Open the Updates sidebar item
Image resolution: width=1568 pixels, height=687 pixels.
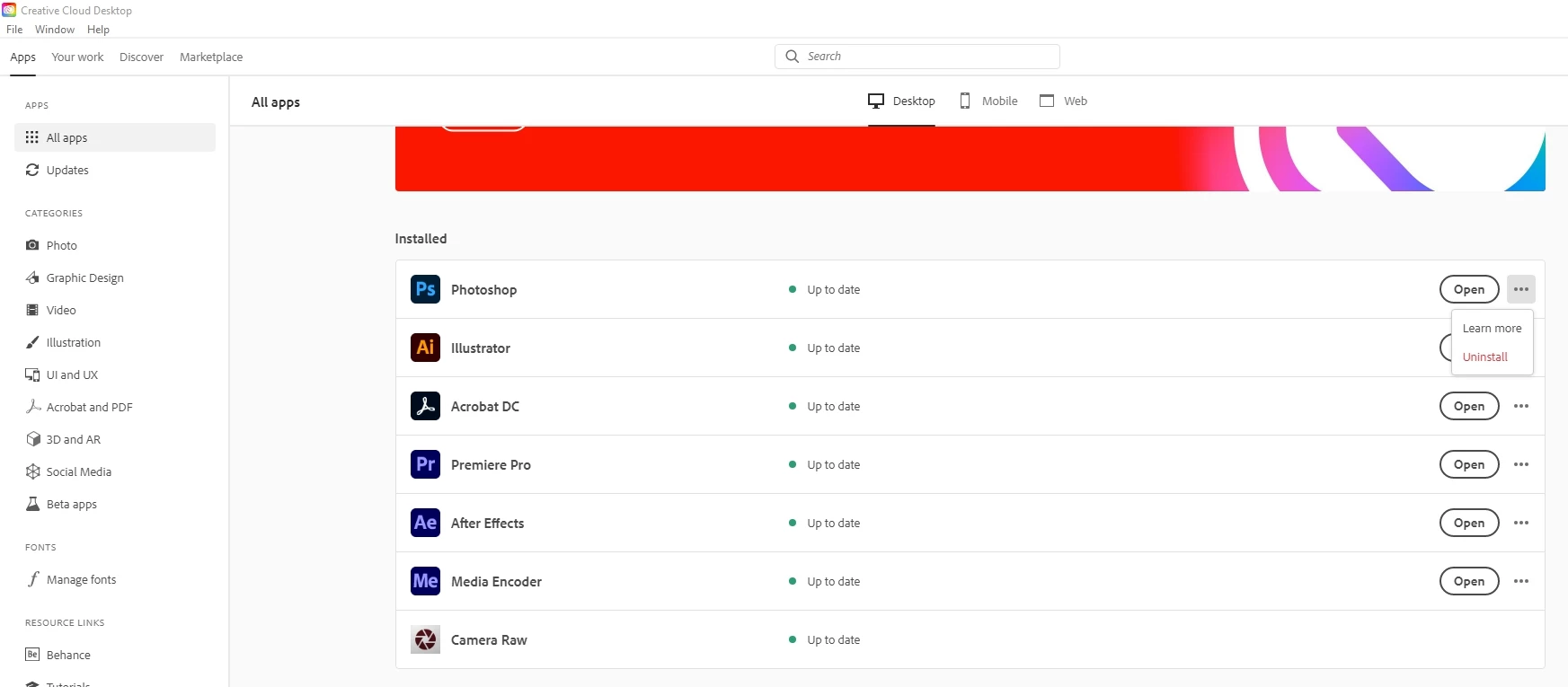tap(115, 170)
